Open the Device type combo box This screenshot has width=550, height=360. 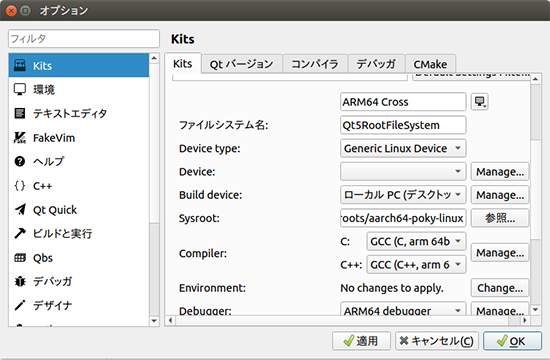[x=403, y=148]
